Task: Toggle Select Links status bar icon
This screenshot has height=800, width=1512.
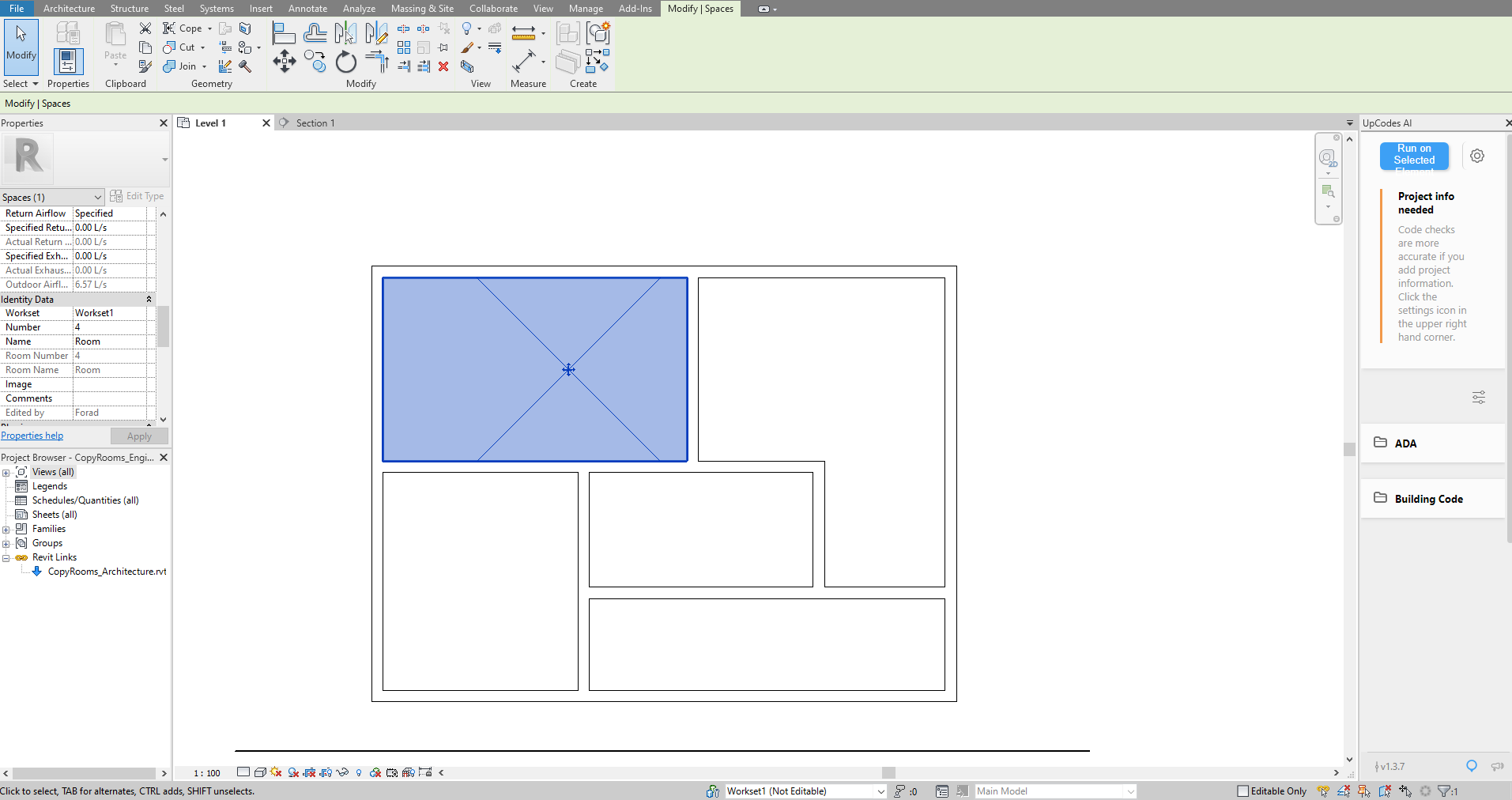Action: click(1322, 791)
